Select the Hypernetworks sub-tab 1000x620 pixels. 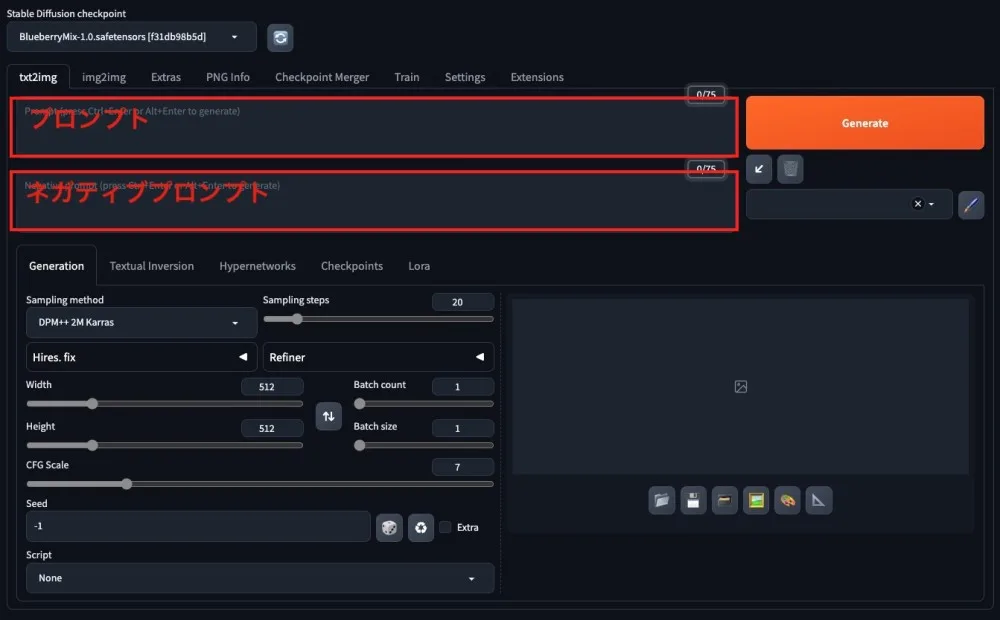pyautogui.click(x=258, y=266)
